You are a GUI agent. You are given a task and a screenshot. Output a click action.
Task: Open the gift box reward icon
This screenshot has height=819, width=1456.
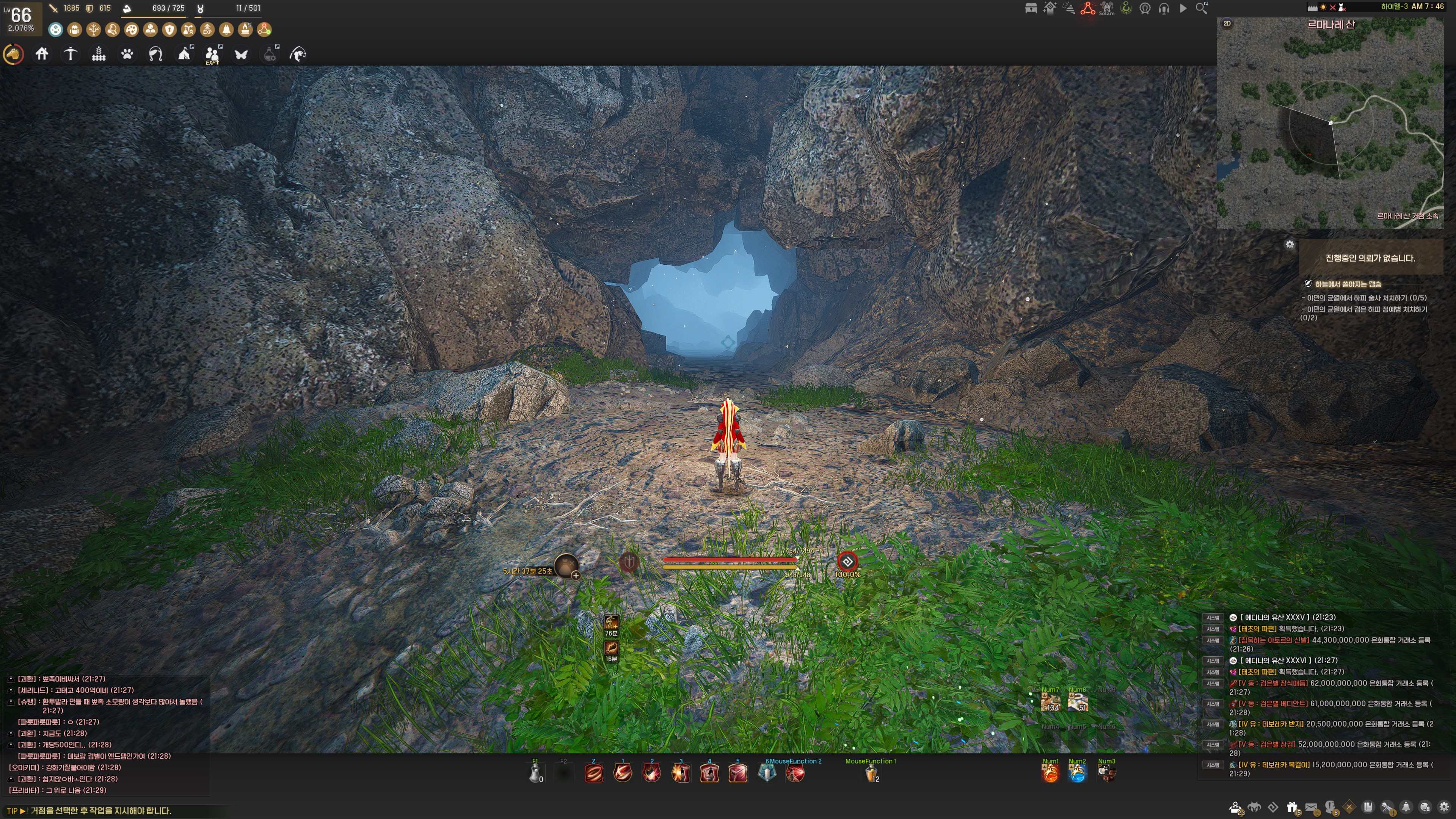coord(1292,806)
